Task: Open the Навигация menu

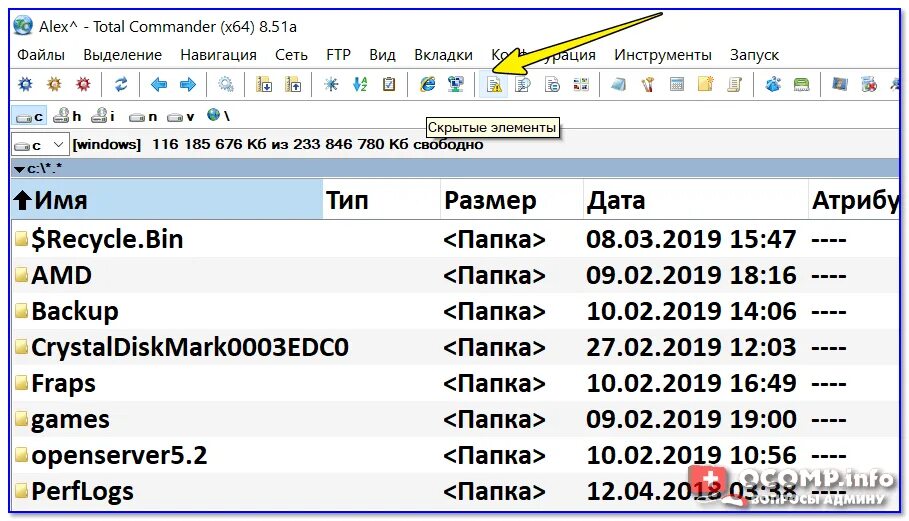Action: 218,55
